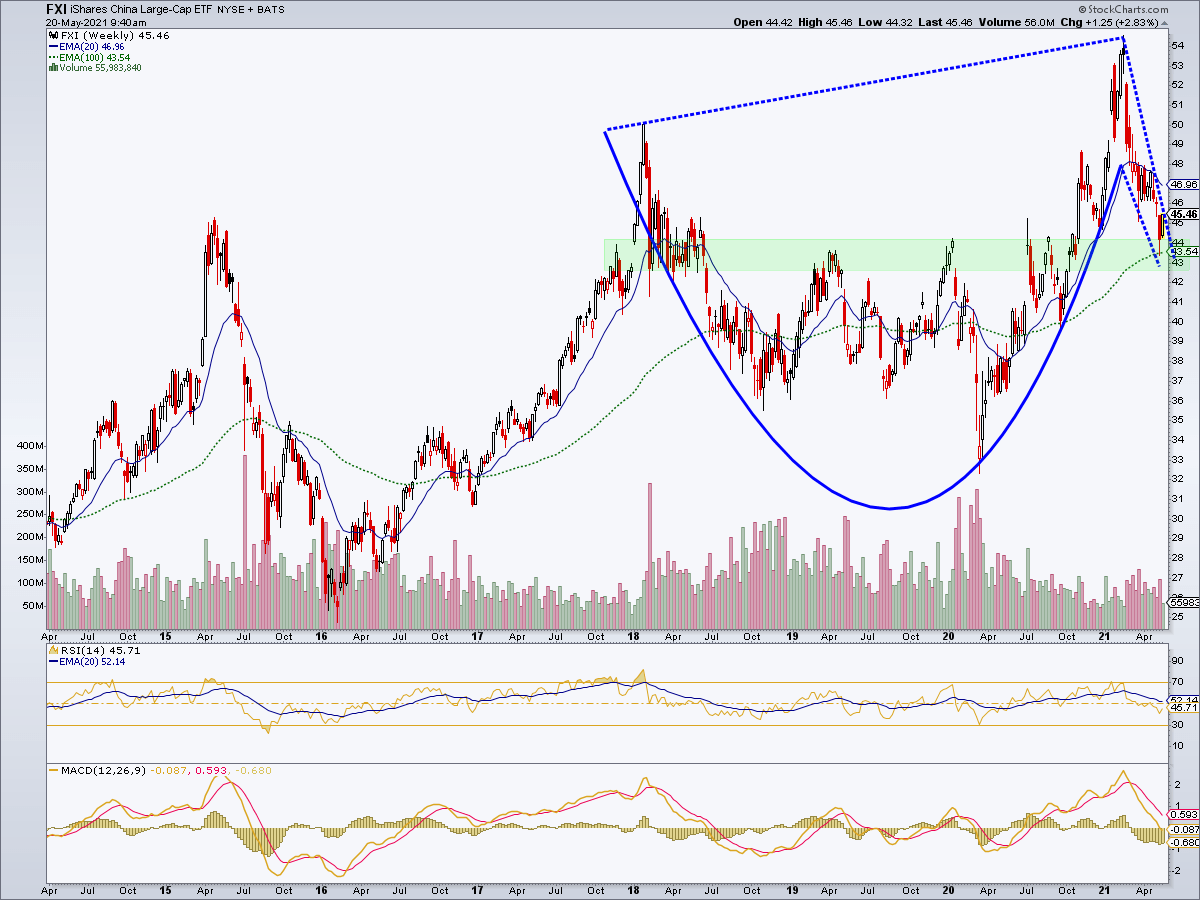Click the 46.96 price tag on the right axis

[x=1184, y=184]
